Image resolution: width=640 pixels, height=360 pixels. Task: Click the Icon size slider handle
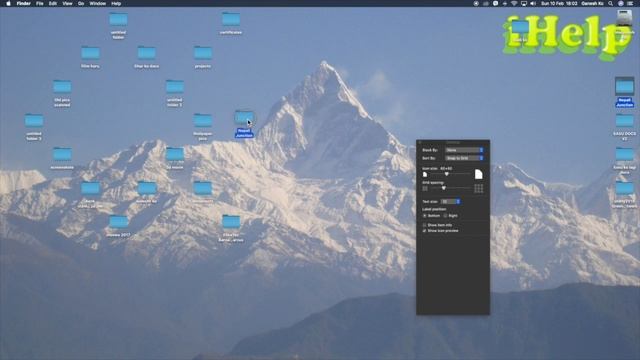pos(447,174)
